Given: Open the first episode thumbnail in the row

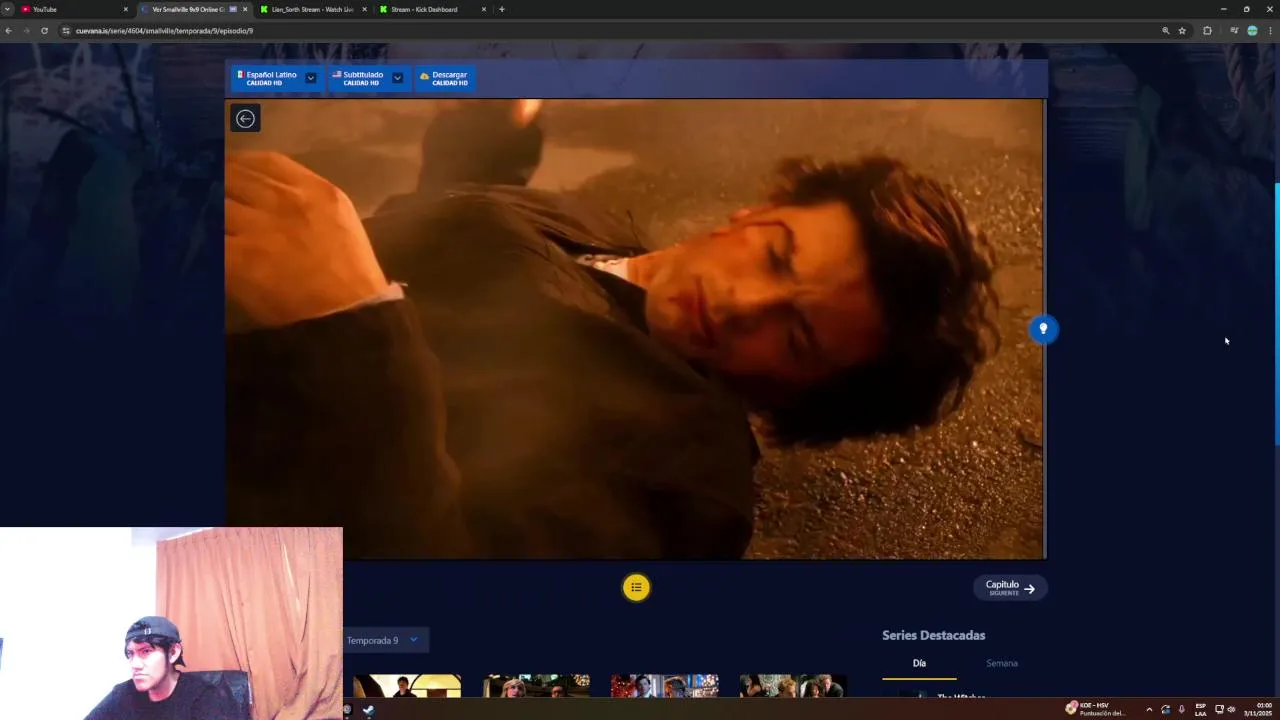Looking at the screenshot, I should coord(407,686).
